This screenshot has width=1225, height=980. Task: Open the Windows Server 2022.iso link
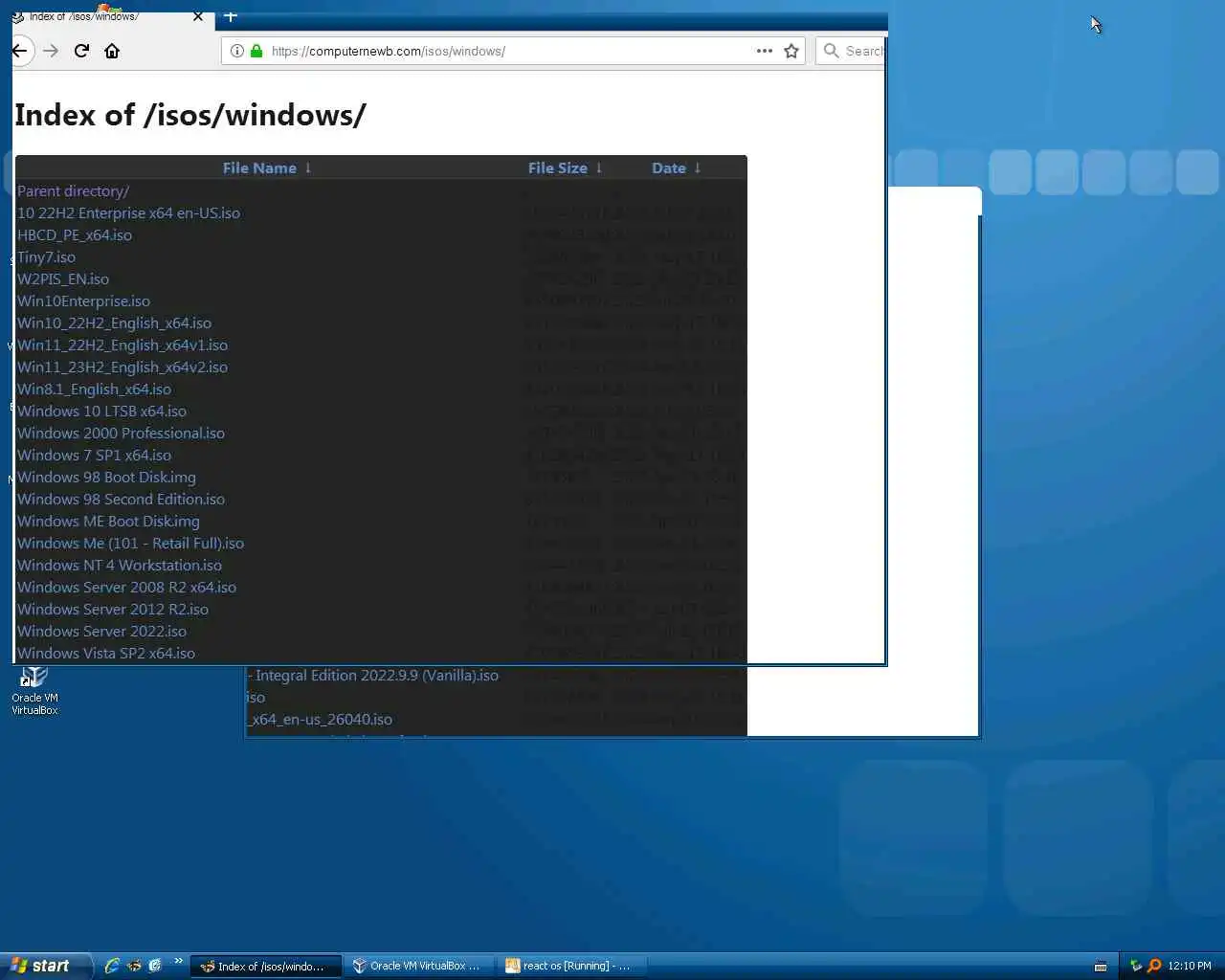click(x=101, y=632)
